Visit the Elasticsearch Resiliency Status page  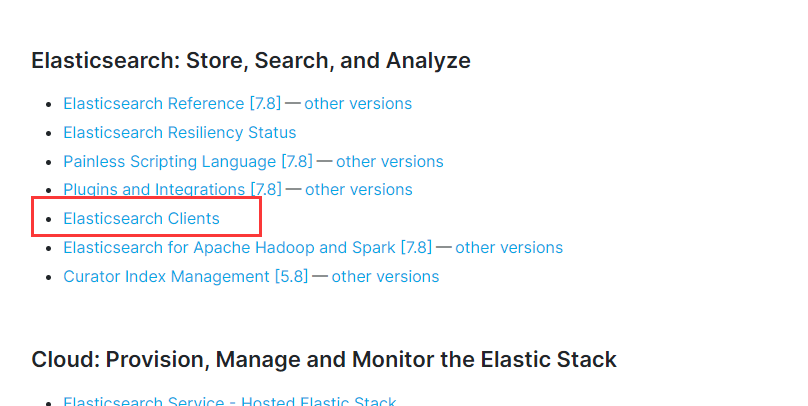coord(179,132)
